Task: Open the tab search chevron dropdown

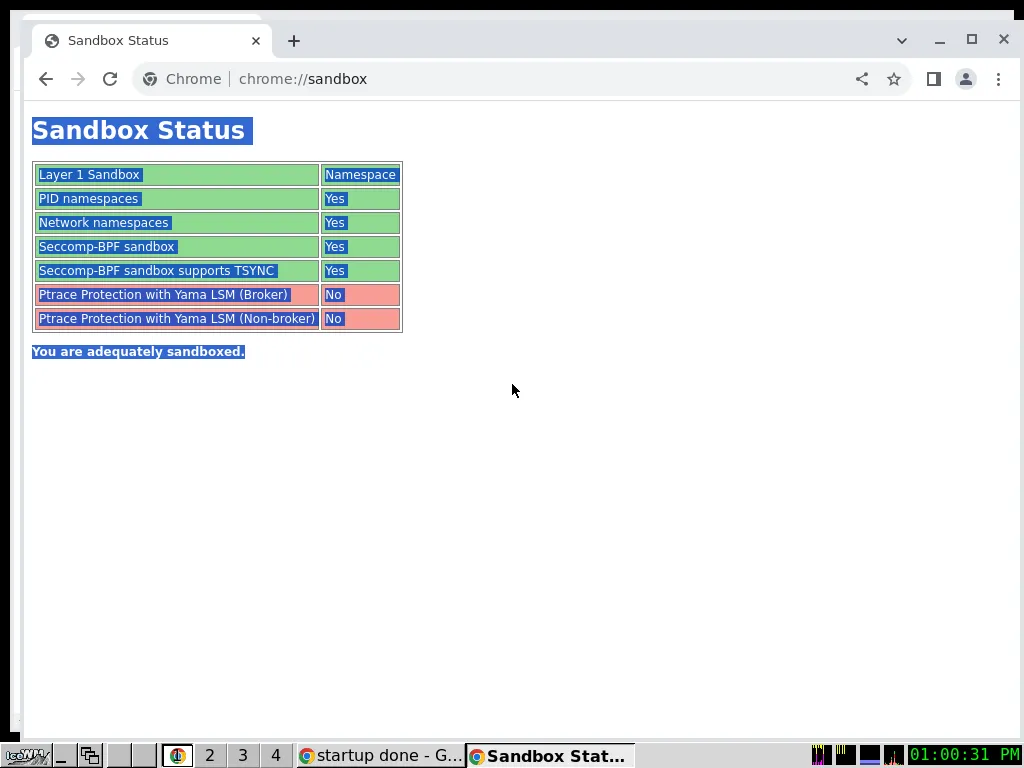Action: tap(902, 40)
